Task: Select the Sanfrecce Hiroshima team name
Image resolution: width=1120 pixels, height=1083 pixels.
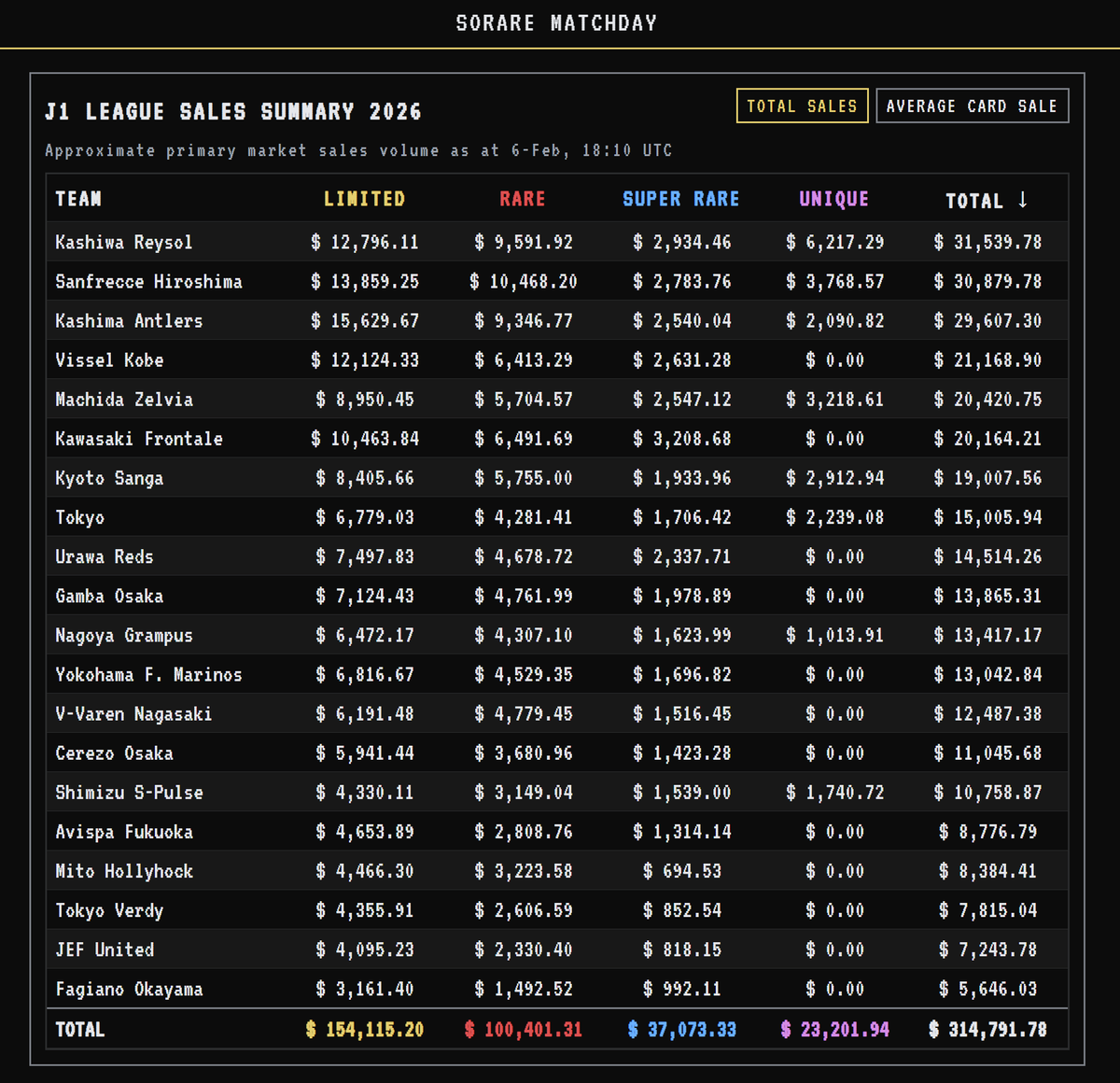Action: [x=148, y=282]
